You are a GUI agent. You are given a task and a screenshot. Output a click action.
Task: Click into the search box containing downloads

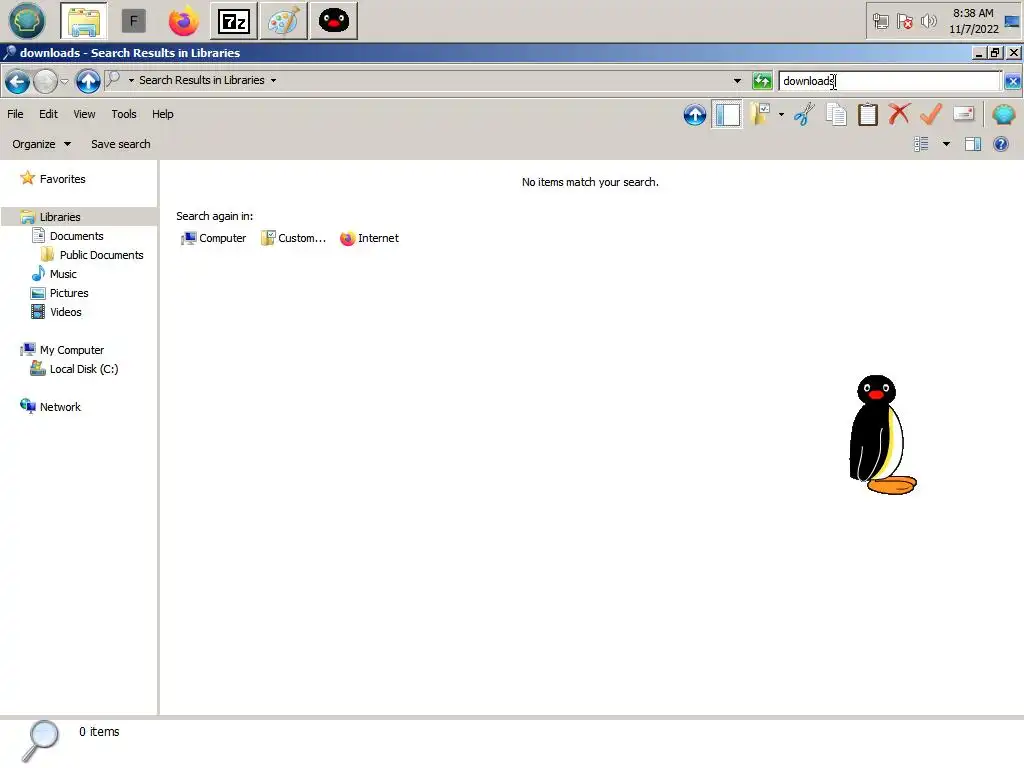[889, 81]
